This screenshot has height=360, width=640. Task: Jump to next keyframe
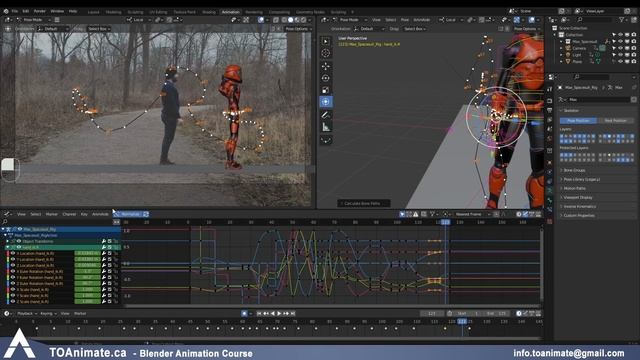pos(286,313)
